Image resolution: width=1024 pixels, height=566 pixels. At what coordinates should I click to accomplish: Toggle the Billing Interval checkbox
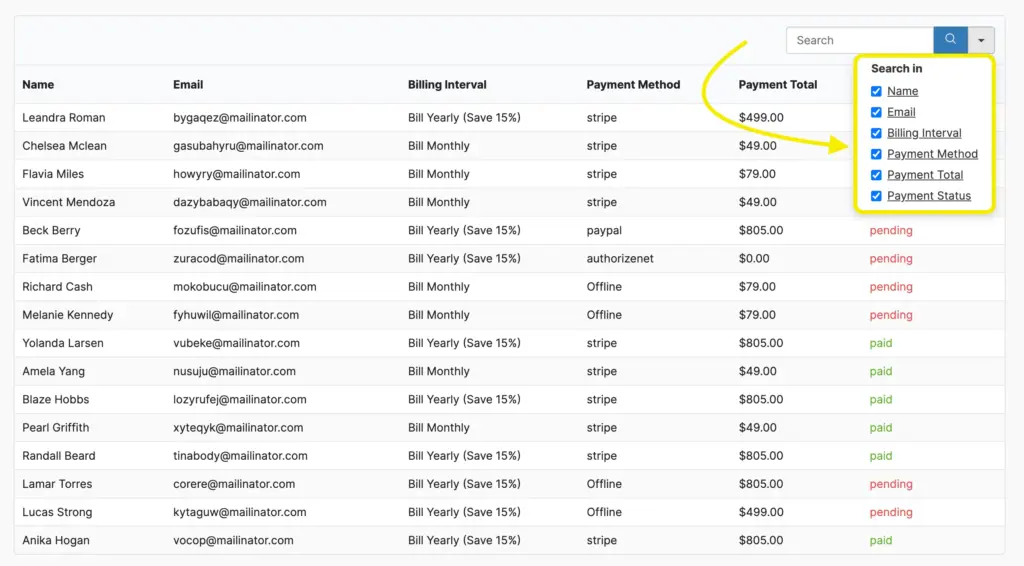(876, 133)
